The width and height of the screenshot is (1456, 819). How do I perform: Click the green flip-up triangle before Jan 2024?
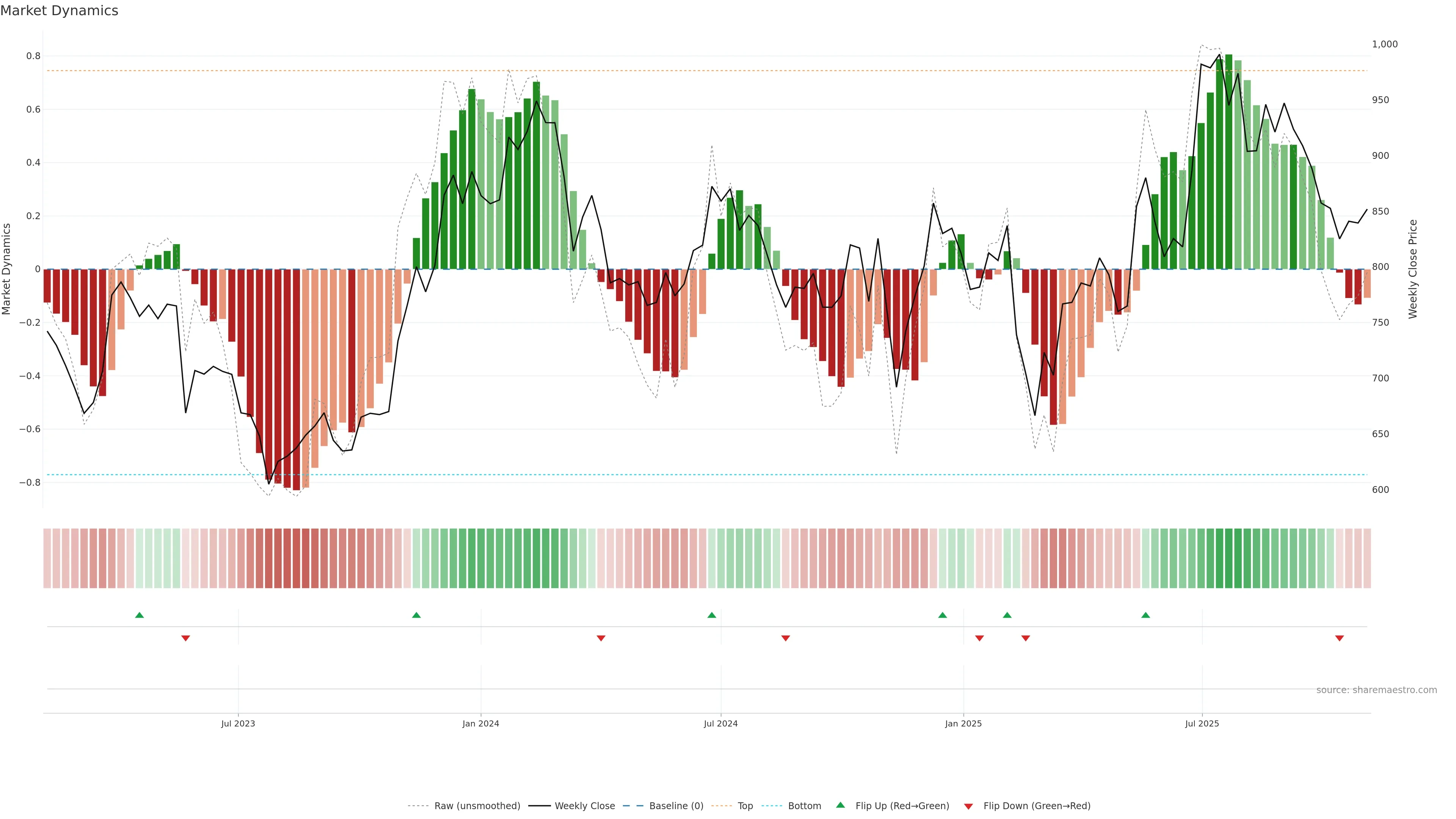click(417, 615)
